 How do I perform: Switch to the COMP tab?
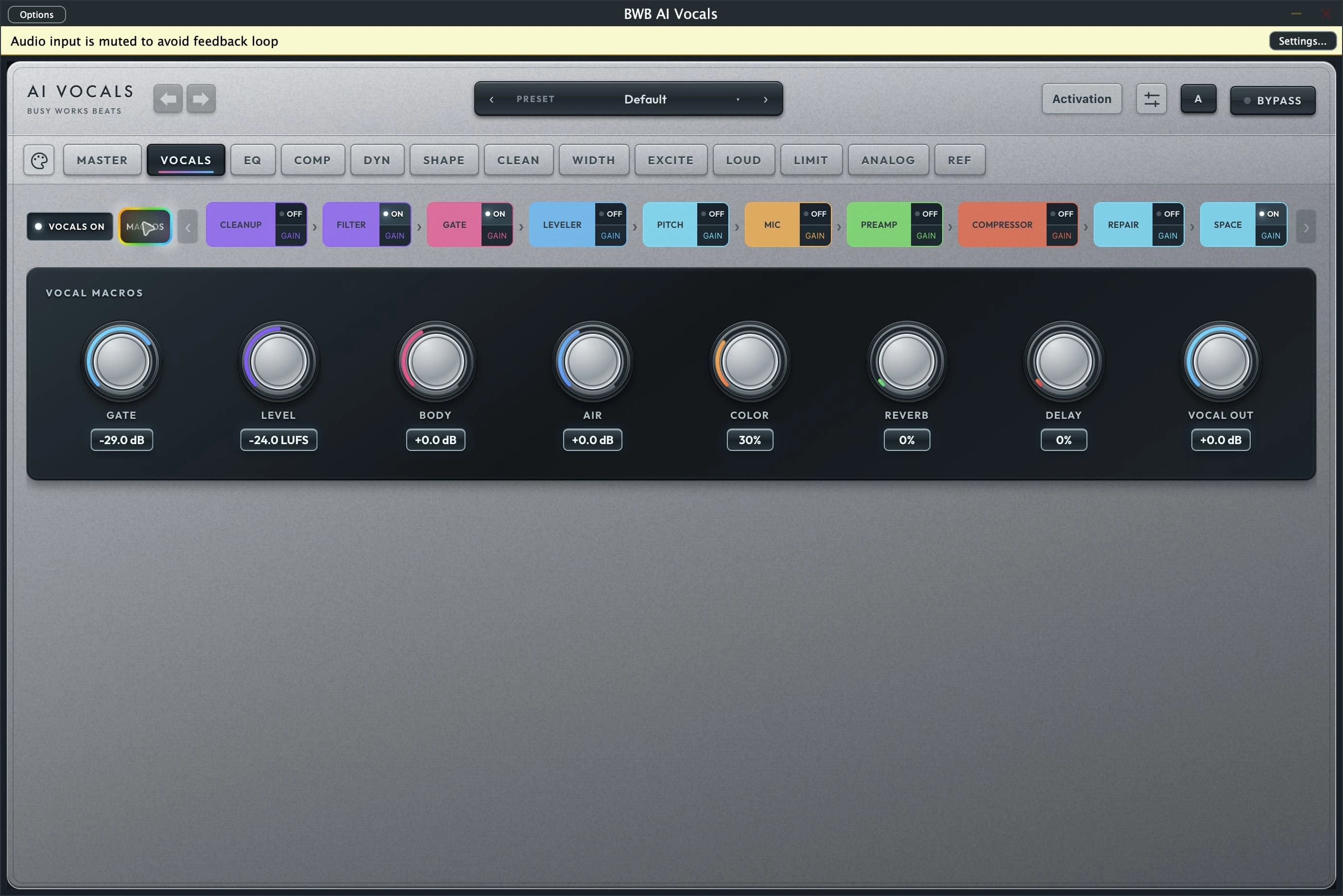[312, 160]
